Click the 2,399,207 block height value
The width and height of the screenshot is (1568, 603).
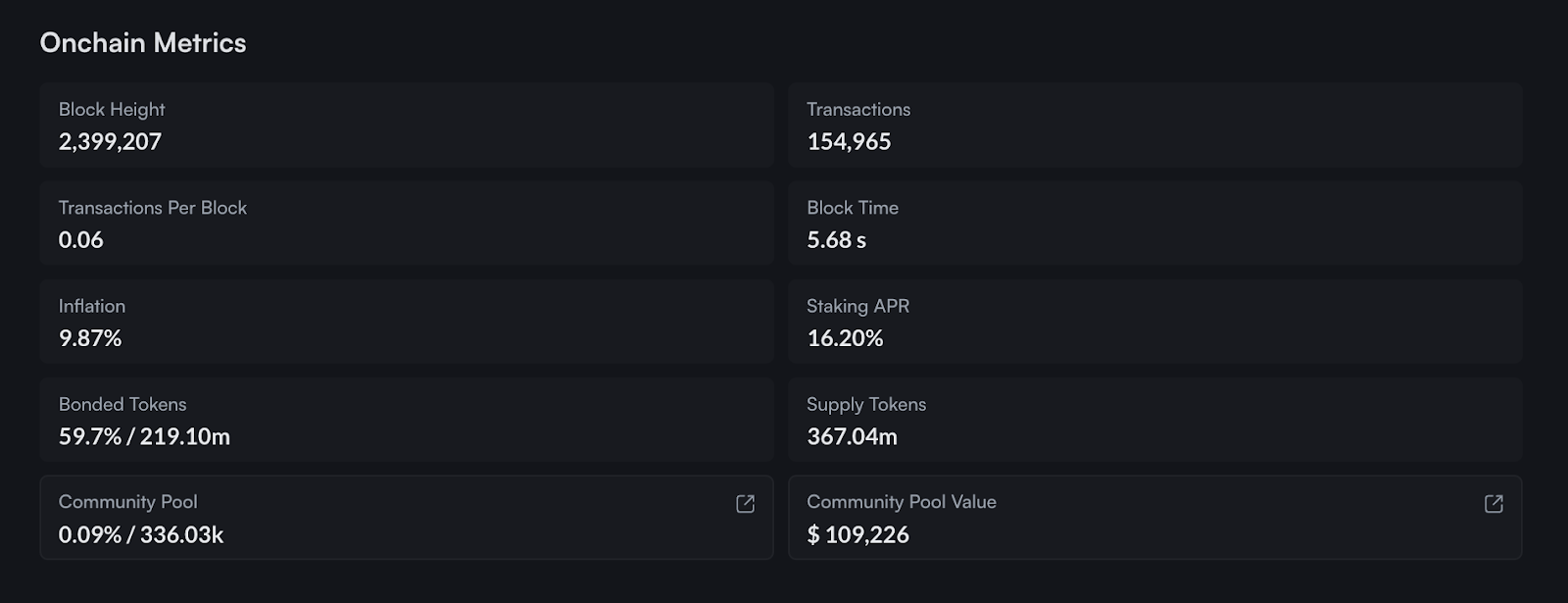coord(110,142)
